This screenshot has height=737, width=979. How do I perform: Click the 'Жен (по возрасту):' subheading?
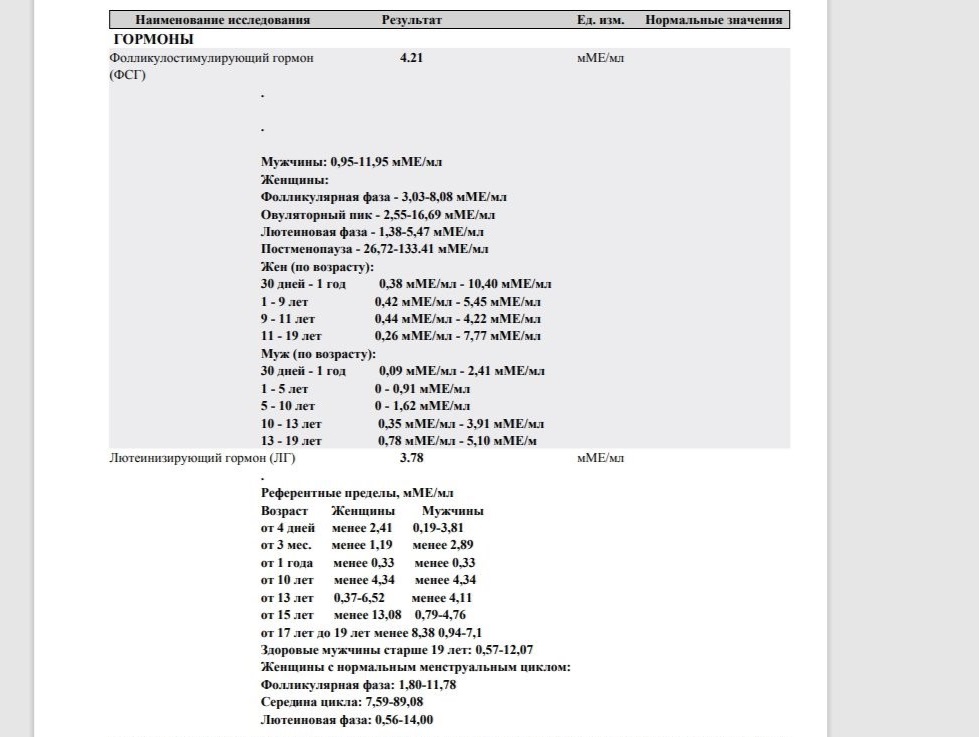317,266
